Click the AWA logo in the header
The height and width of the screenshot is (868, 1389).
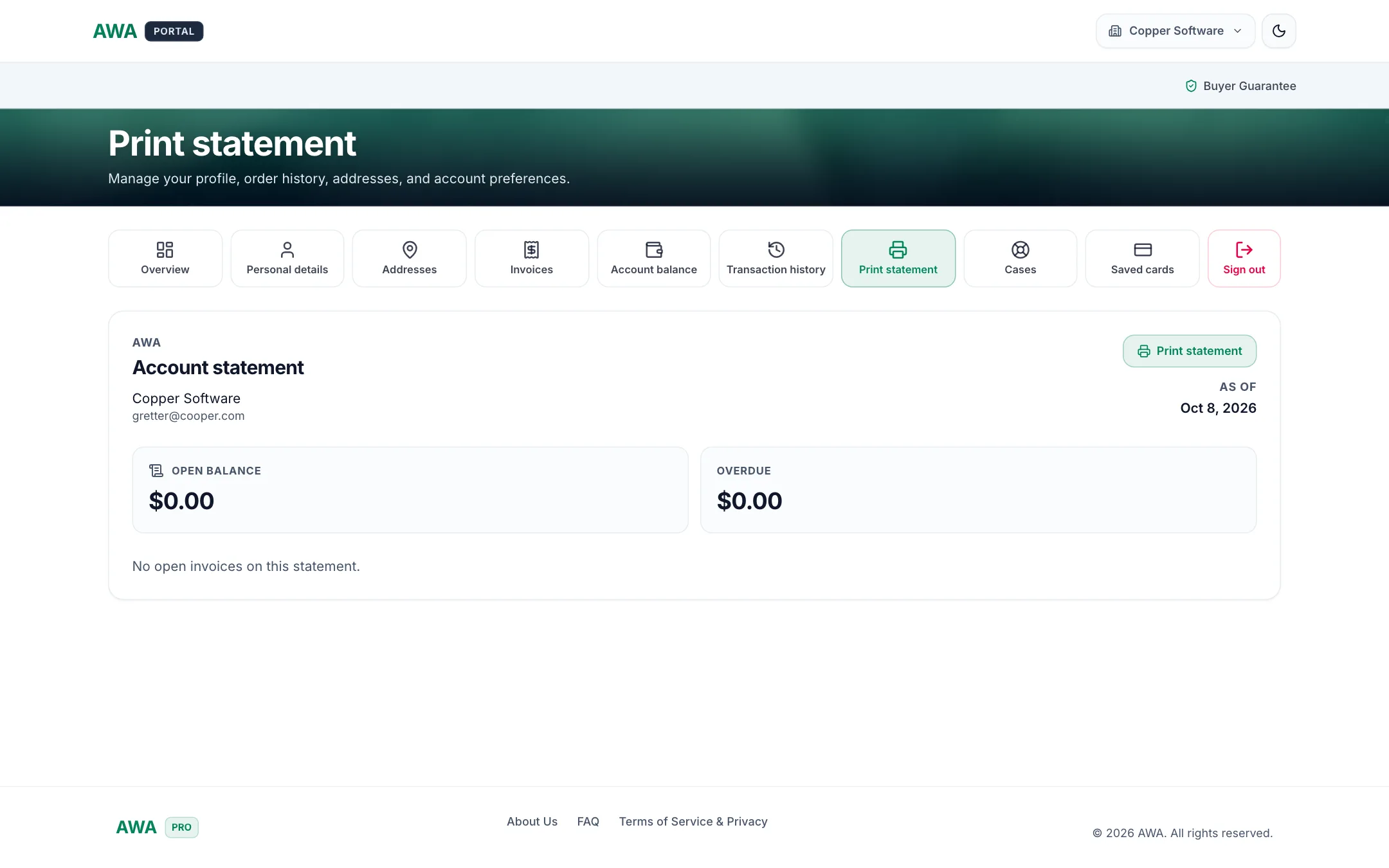point(114,31)
